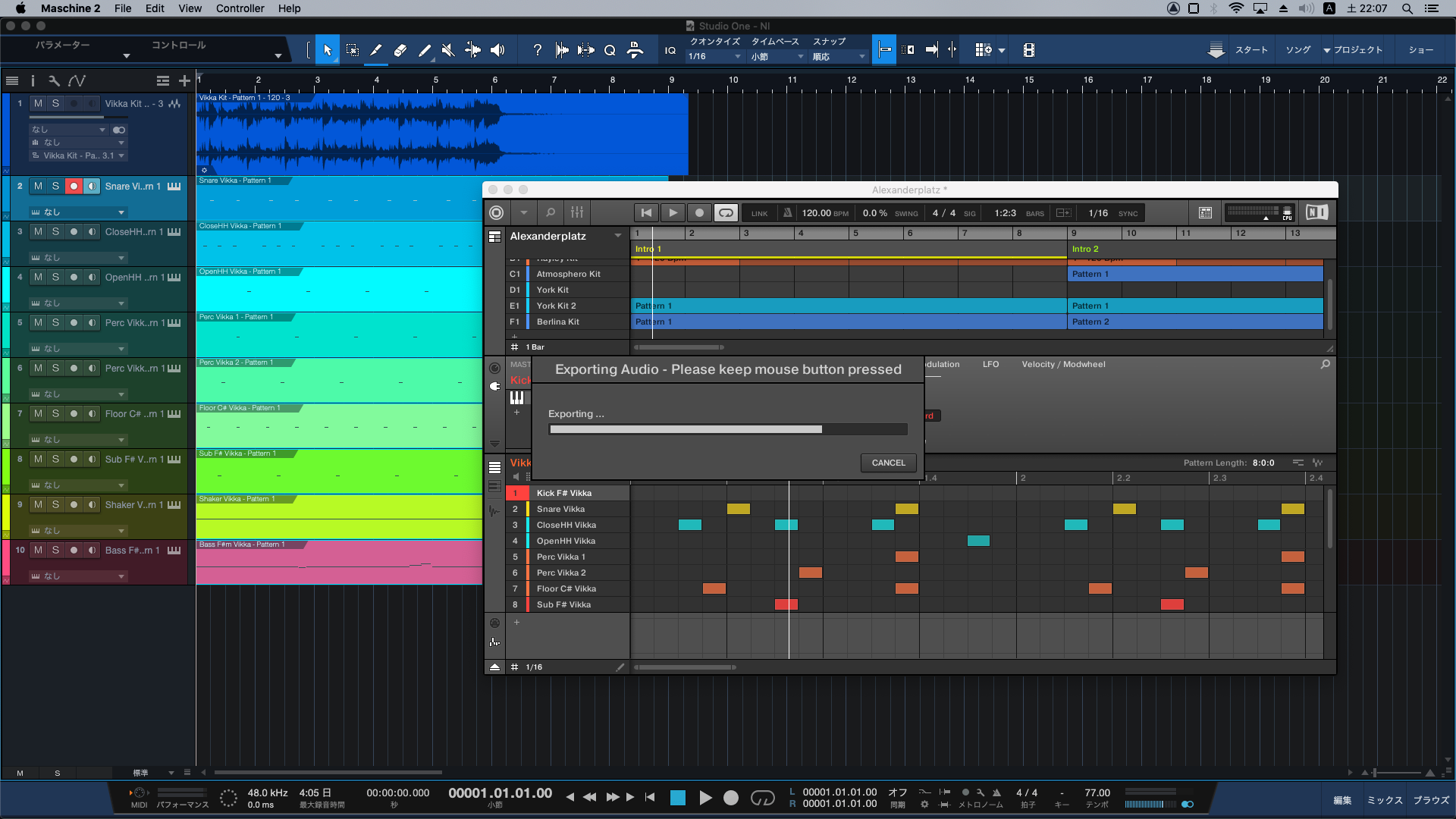This screenshot has height=819, width=1456.
Task: Click Studio One transport play button
Action: [705, 798]
